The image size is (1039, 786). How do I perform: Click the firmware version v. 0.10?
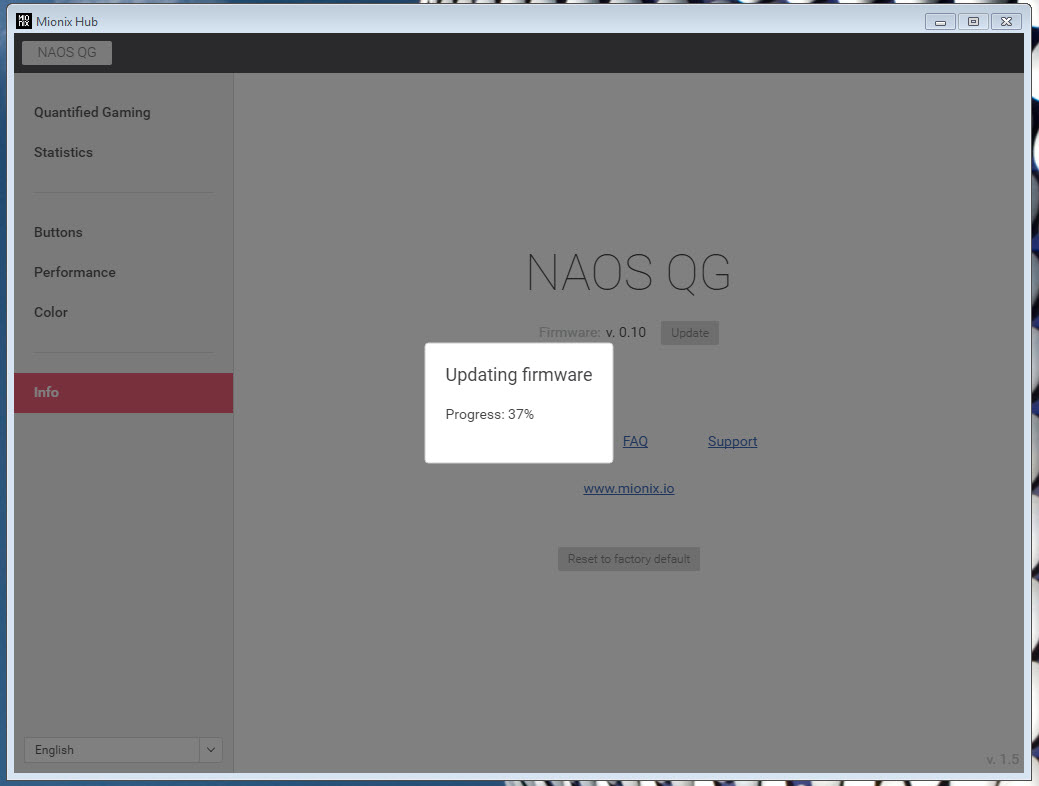[x=626, y=332]
